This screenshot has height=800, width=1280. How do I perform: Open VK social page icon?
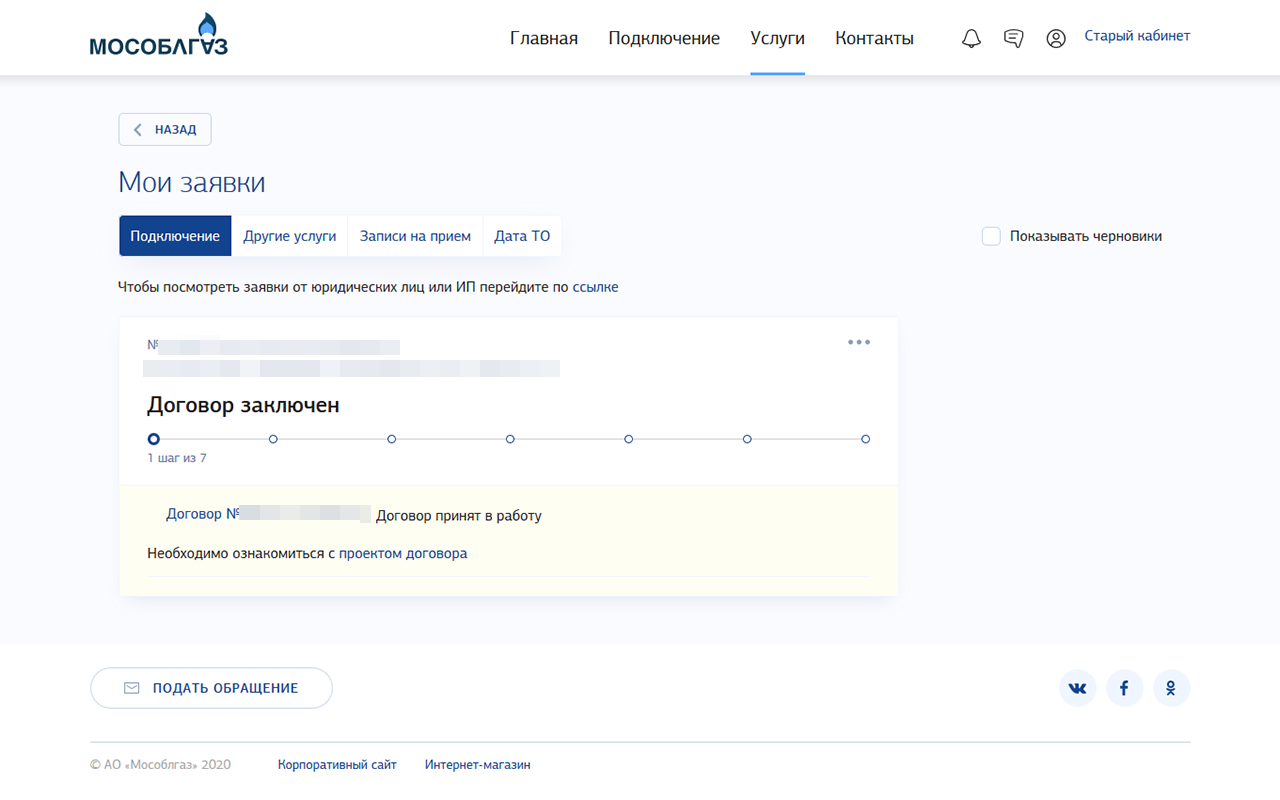(1078, 688)
